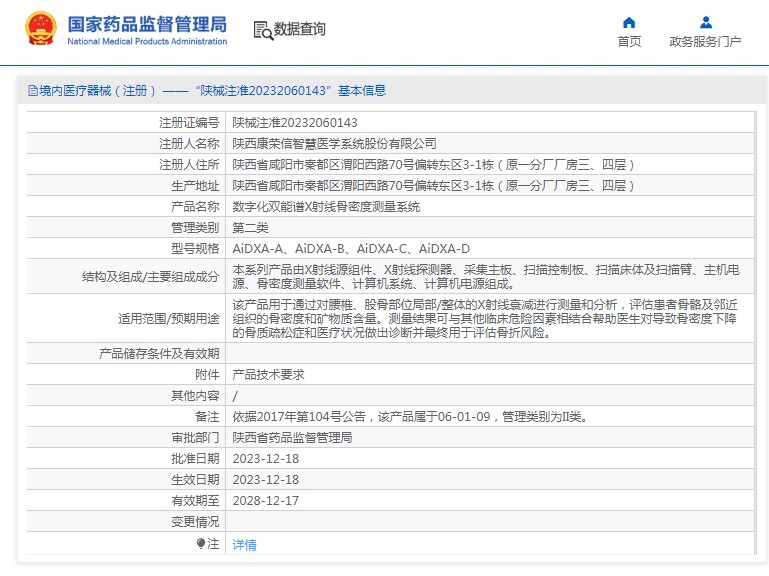
Task: Click the 政务服务门户 person icon
Action: point(705,22)
